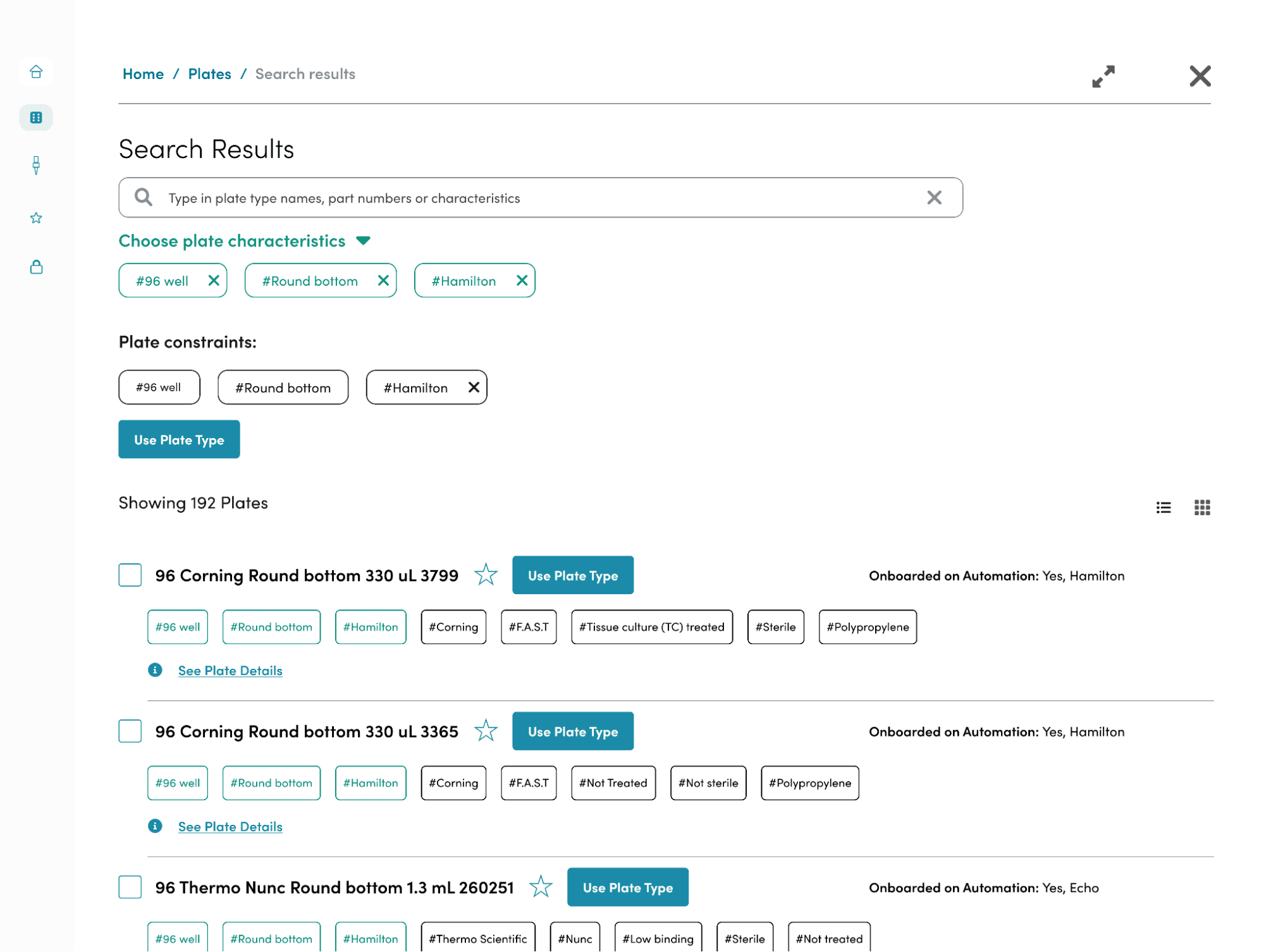Screen dimensions: 1264x952
Task: Remove the #Round bottom filter chip
Action: click(x=383, y=281)
